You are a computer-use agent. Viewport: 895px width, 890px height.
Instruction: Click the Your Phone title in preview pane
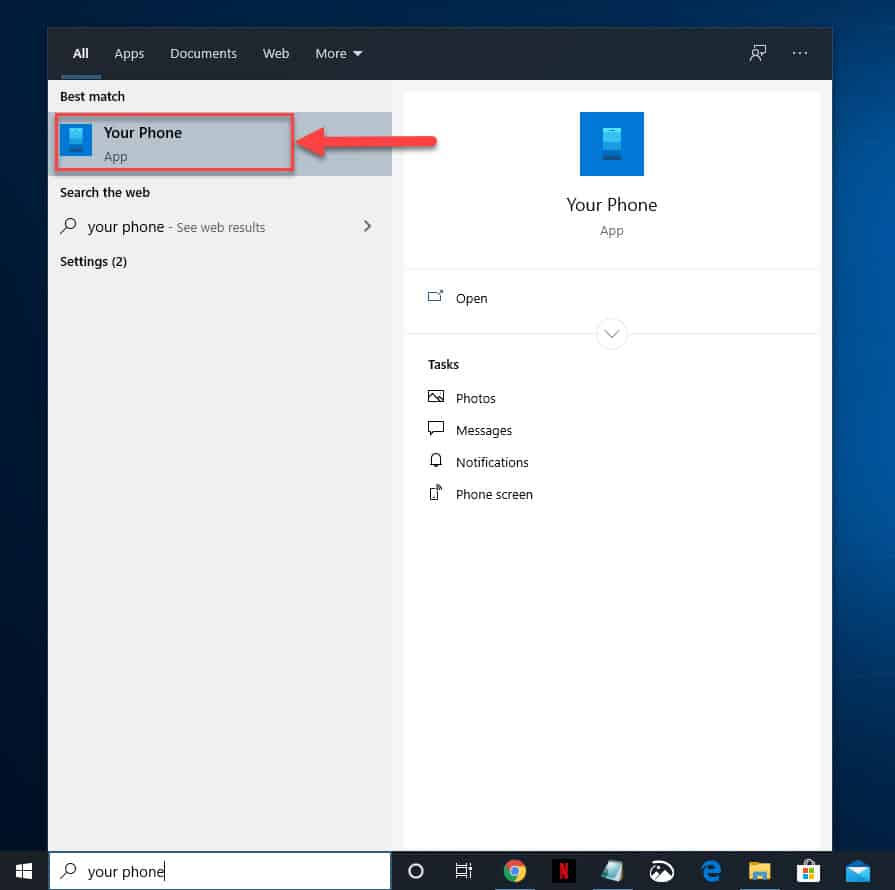[x=611, y=204]
